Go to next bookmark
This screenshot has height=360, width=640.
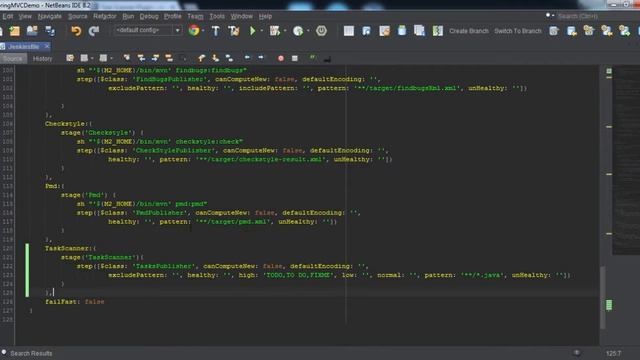(216, 58)
